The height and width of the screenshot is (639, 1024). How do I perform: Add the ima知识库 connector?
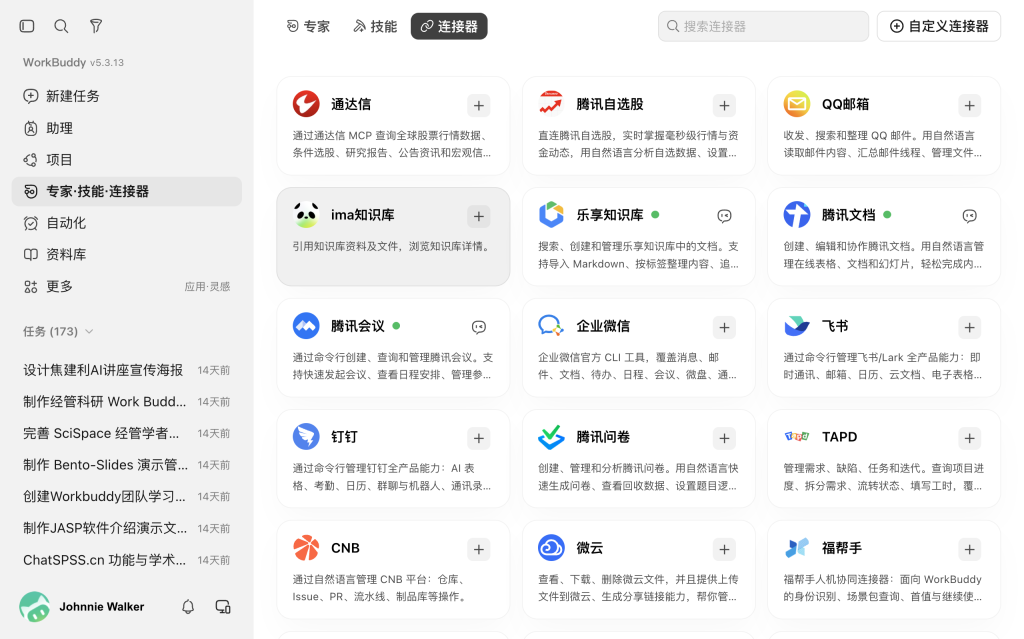pyautogui.click(x=479, y=216)
